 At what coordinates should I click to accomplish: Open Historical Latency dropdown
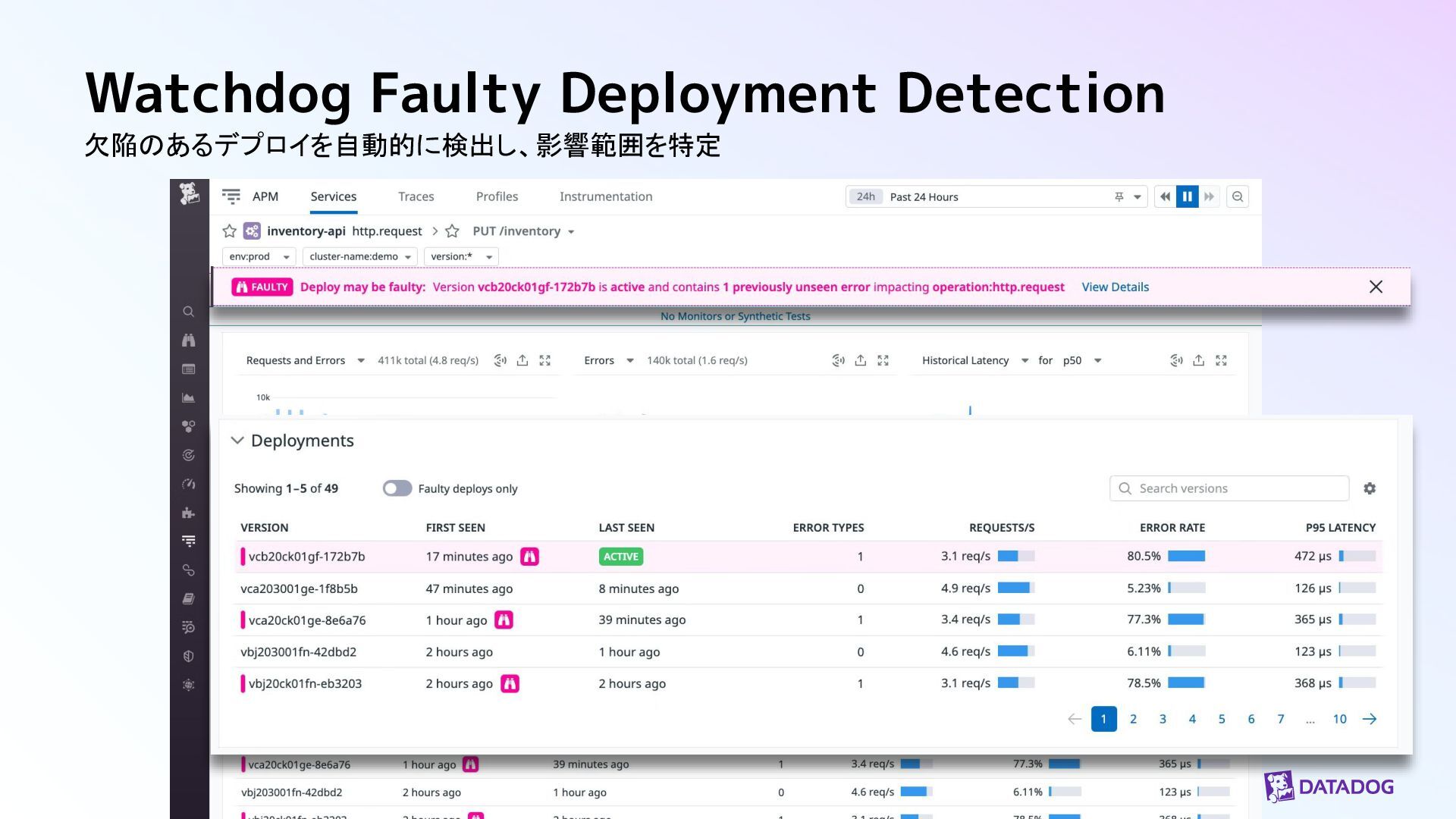[1025, 360]
